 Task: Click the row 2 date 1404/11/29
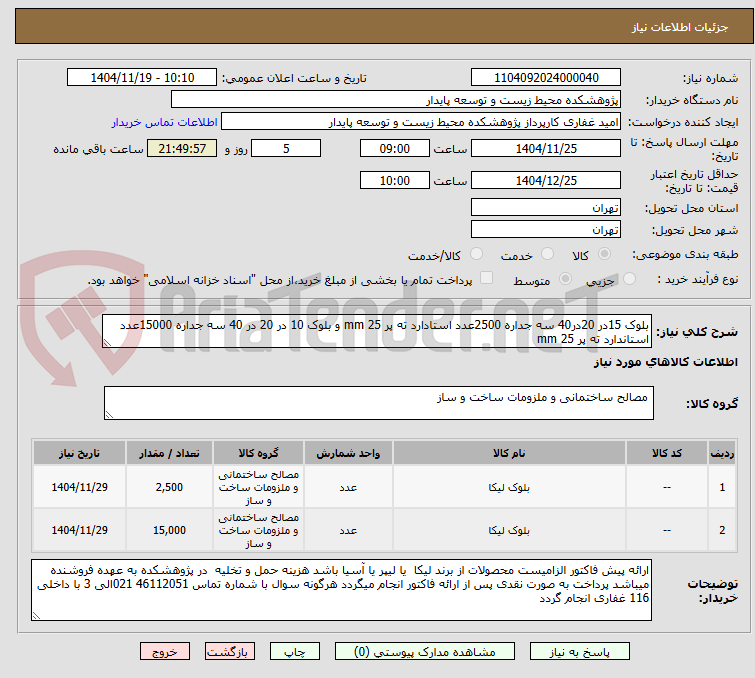coord(79,530)
